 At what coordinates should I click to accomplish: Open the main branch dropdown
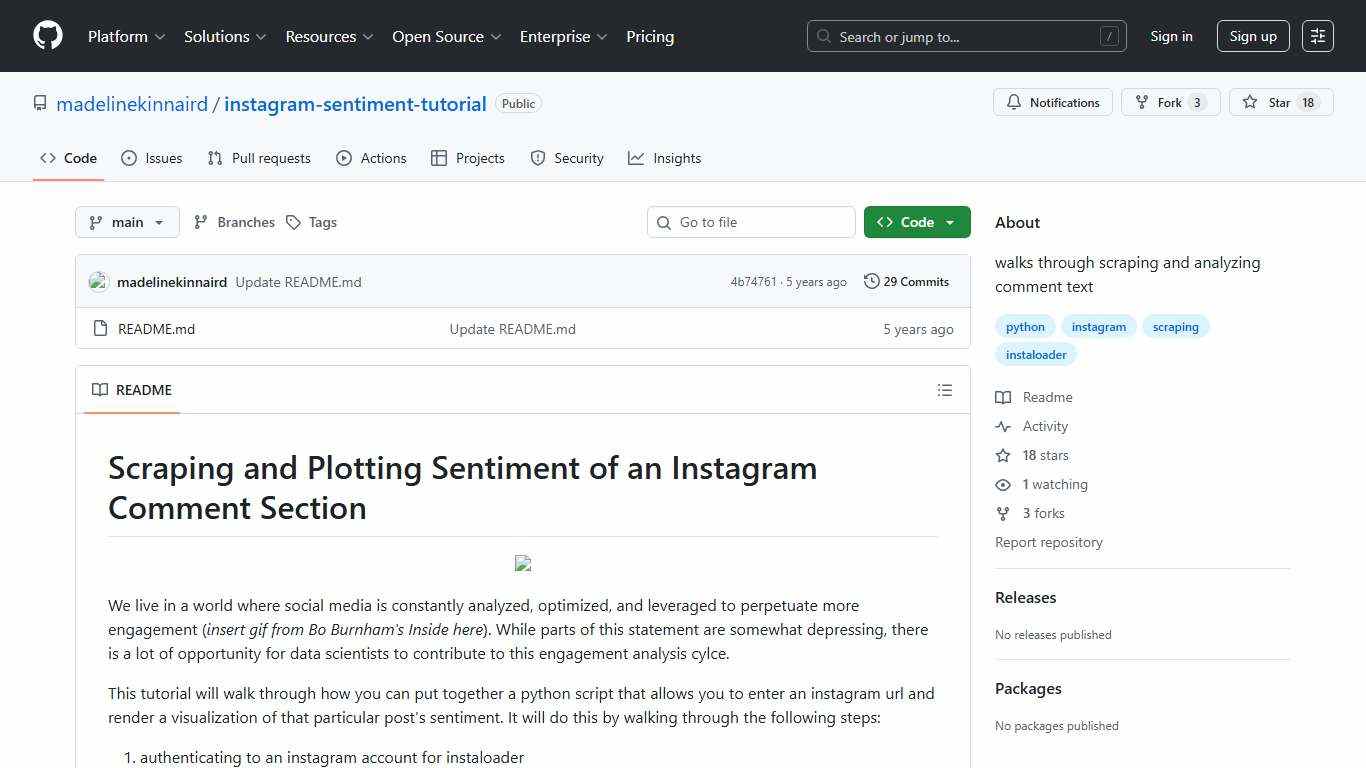[127, 222]
